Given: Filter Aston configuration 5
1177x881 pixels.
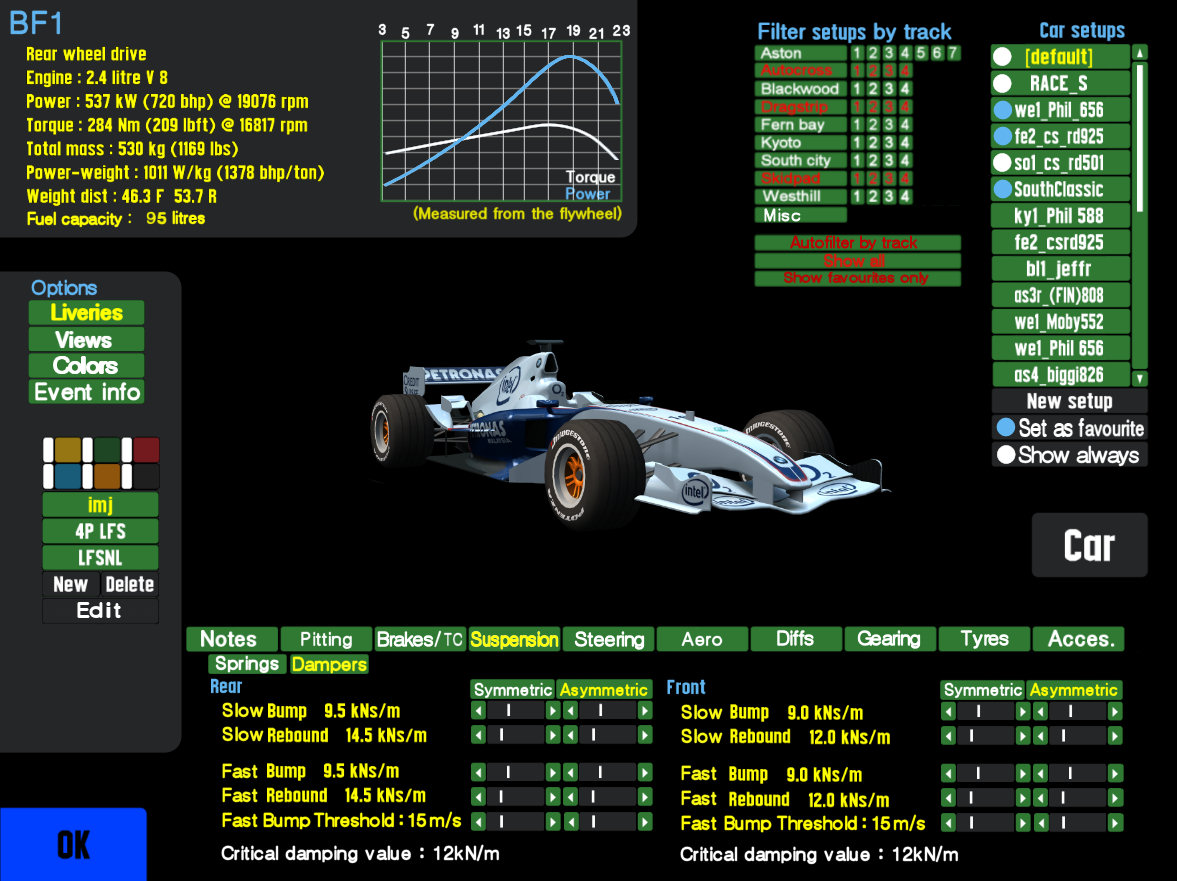Looking at the screenshot, I should coord(921,53).
